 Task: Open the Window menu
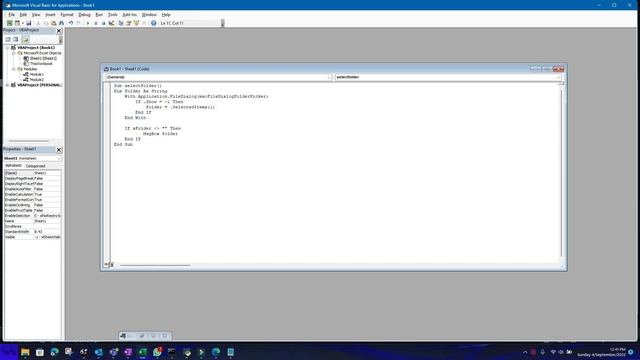pyautogui.click(x=149, y=15)
